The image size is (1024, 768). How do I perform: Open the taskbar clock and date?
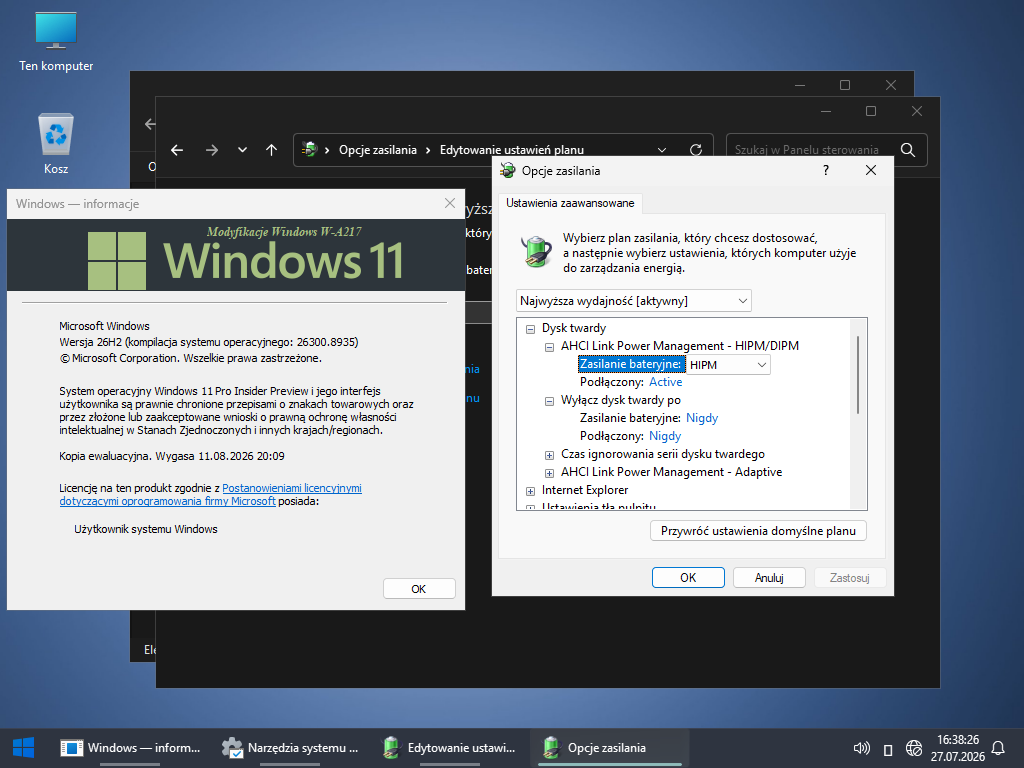[957, 748]
